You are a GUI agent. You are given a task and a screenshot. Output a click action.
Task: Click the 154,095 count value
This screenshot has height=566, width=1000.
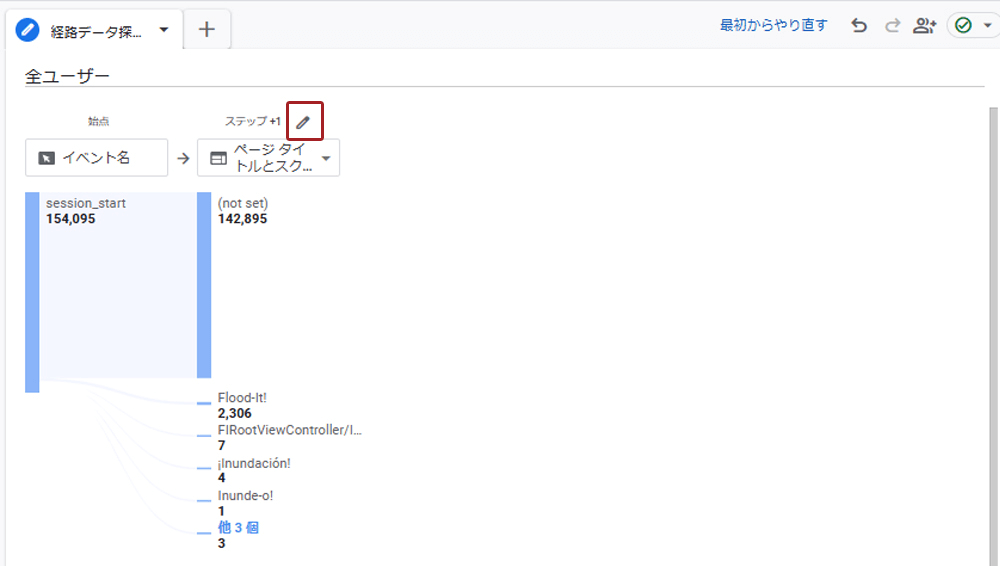[70, 219]
